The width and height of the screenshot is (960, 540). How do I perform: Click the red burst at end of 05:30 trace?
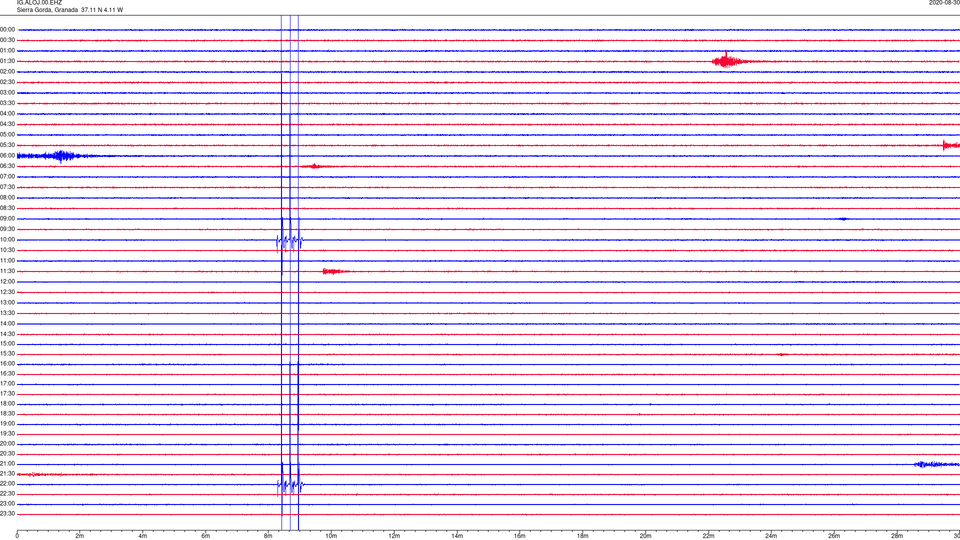pyautogui.click(x=951, y=145)
